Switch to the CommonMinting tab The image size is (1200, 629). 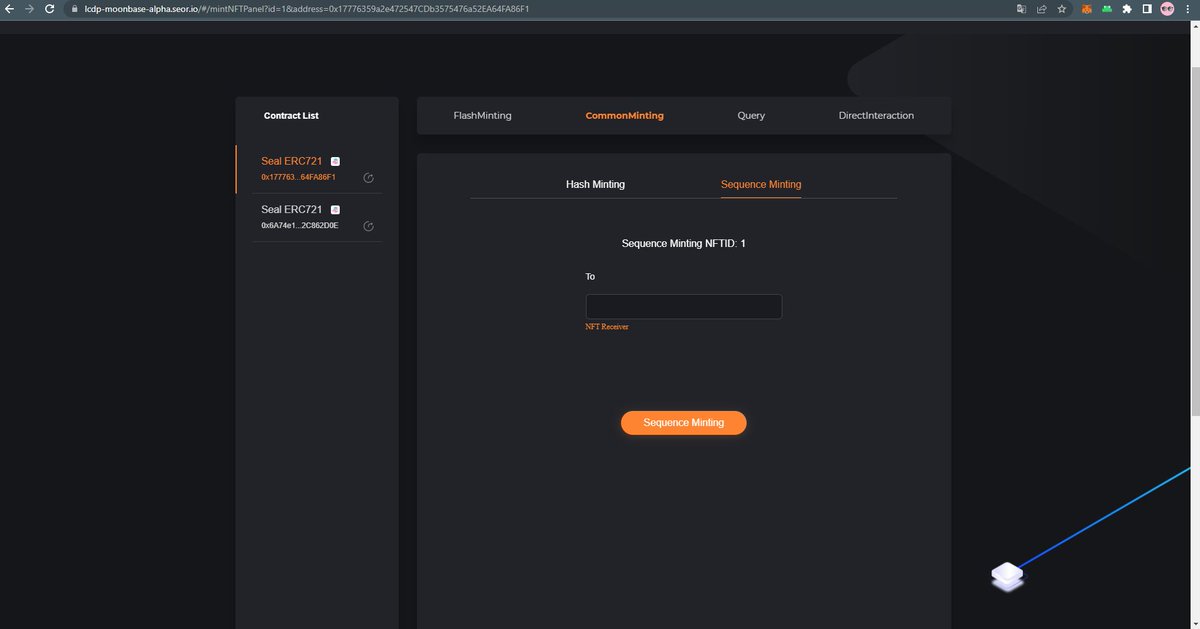[624, 116]
